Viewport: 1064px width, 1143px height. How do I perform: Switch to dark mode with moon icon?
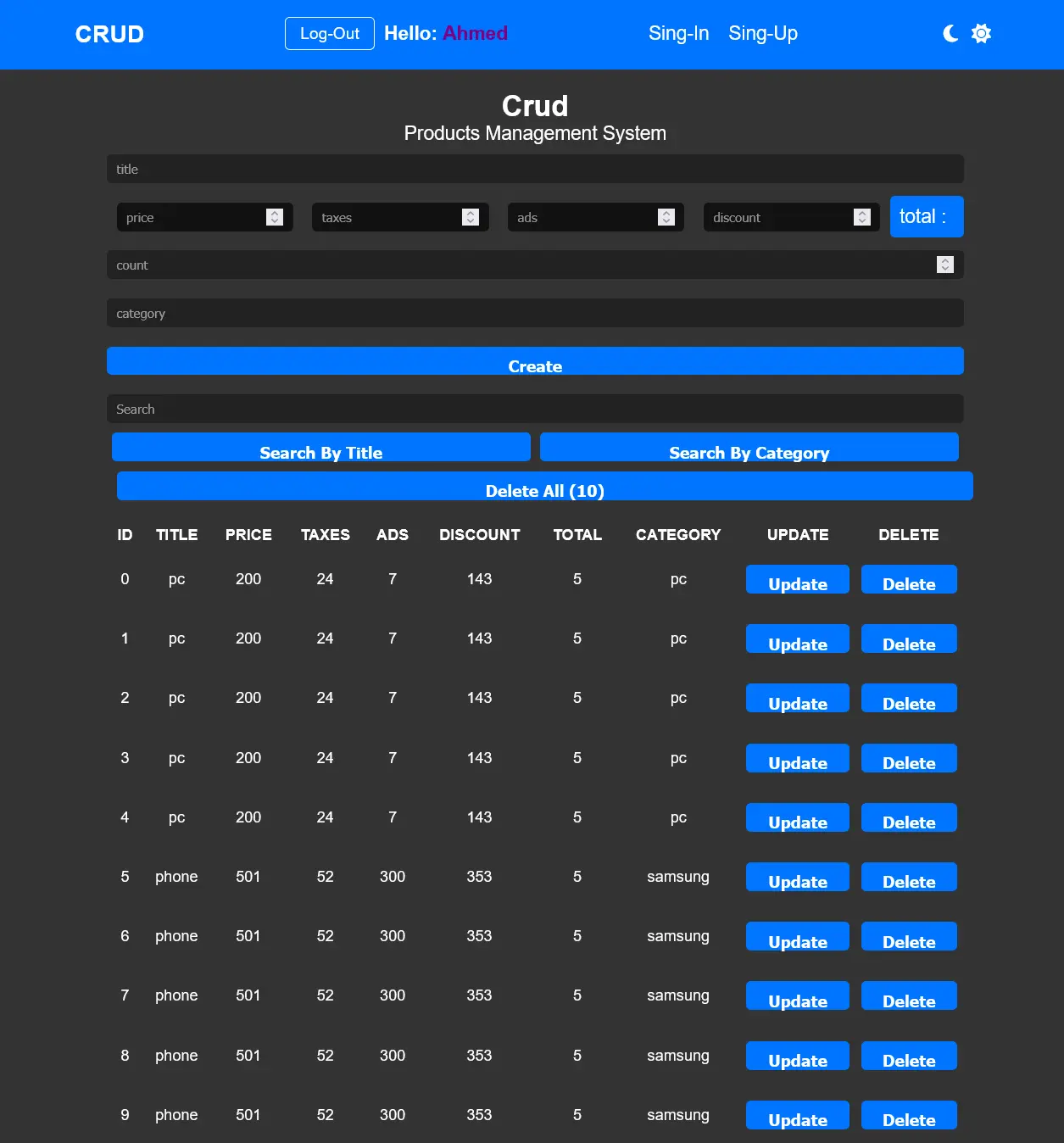click(950, 33)
